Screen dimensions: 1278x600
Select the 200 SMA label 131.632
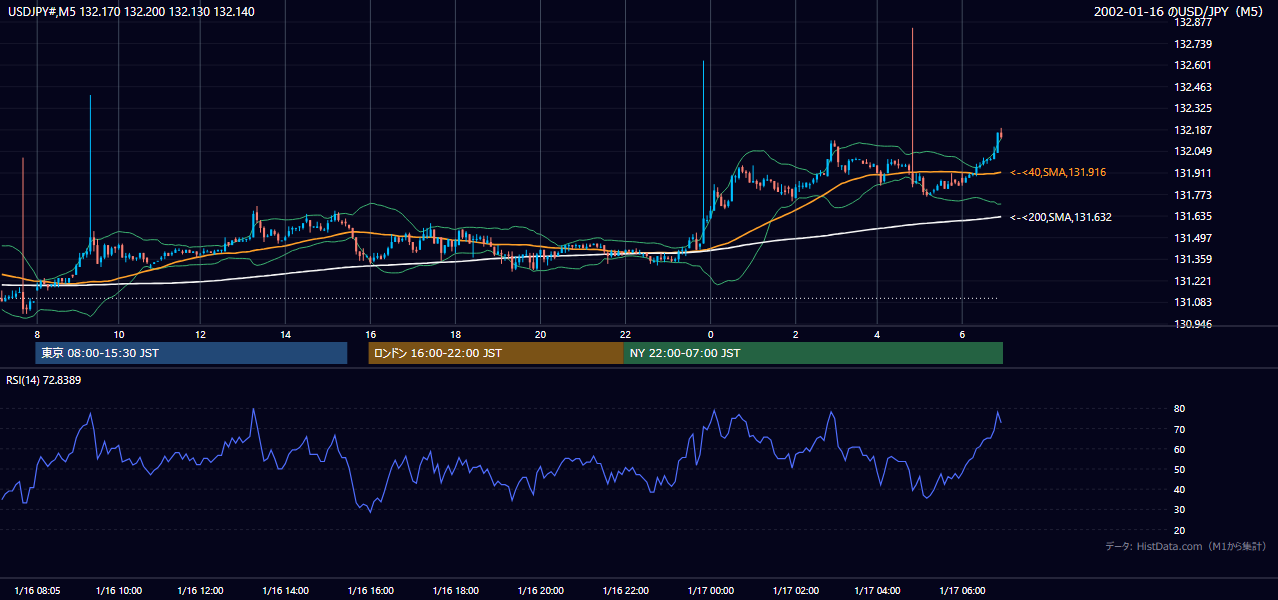[1061, 217]
